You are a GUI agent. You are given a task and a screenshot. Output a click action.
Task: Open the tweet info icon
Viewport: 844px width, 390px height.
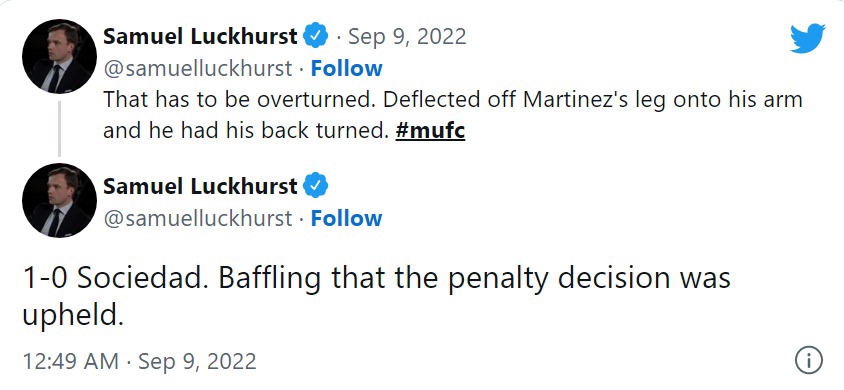[808, 360]
